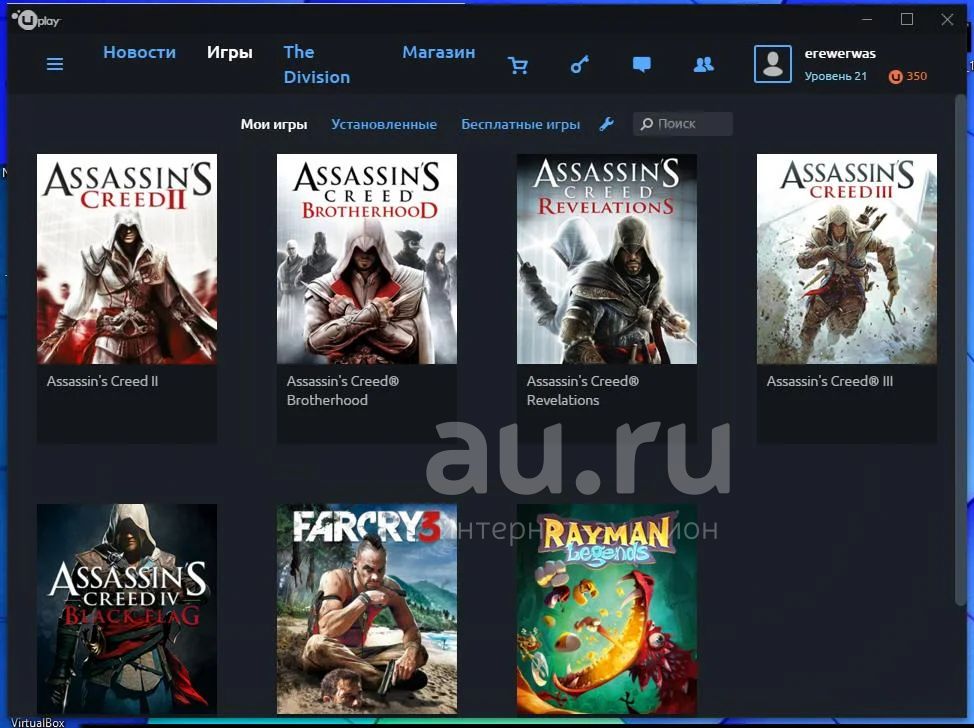Image resolution: width=974 pixels, height=728 pixels.
Task: Open the shopping cart icon
Action: 517,65
